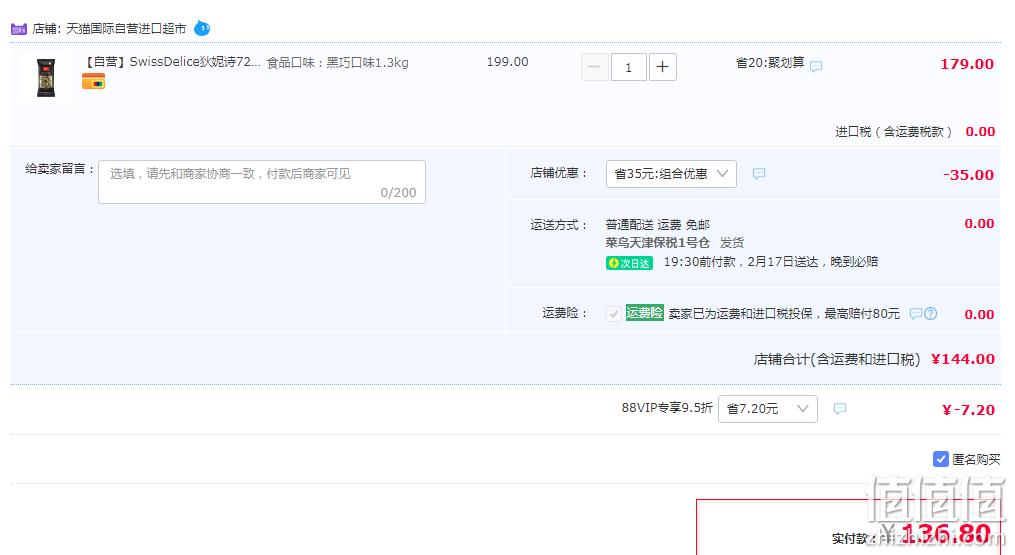Click the quantity input field
The height and width of the screenshot is (555, 1015).
629,67
